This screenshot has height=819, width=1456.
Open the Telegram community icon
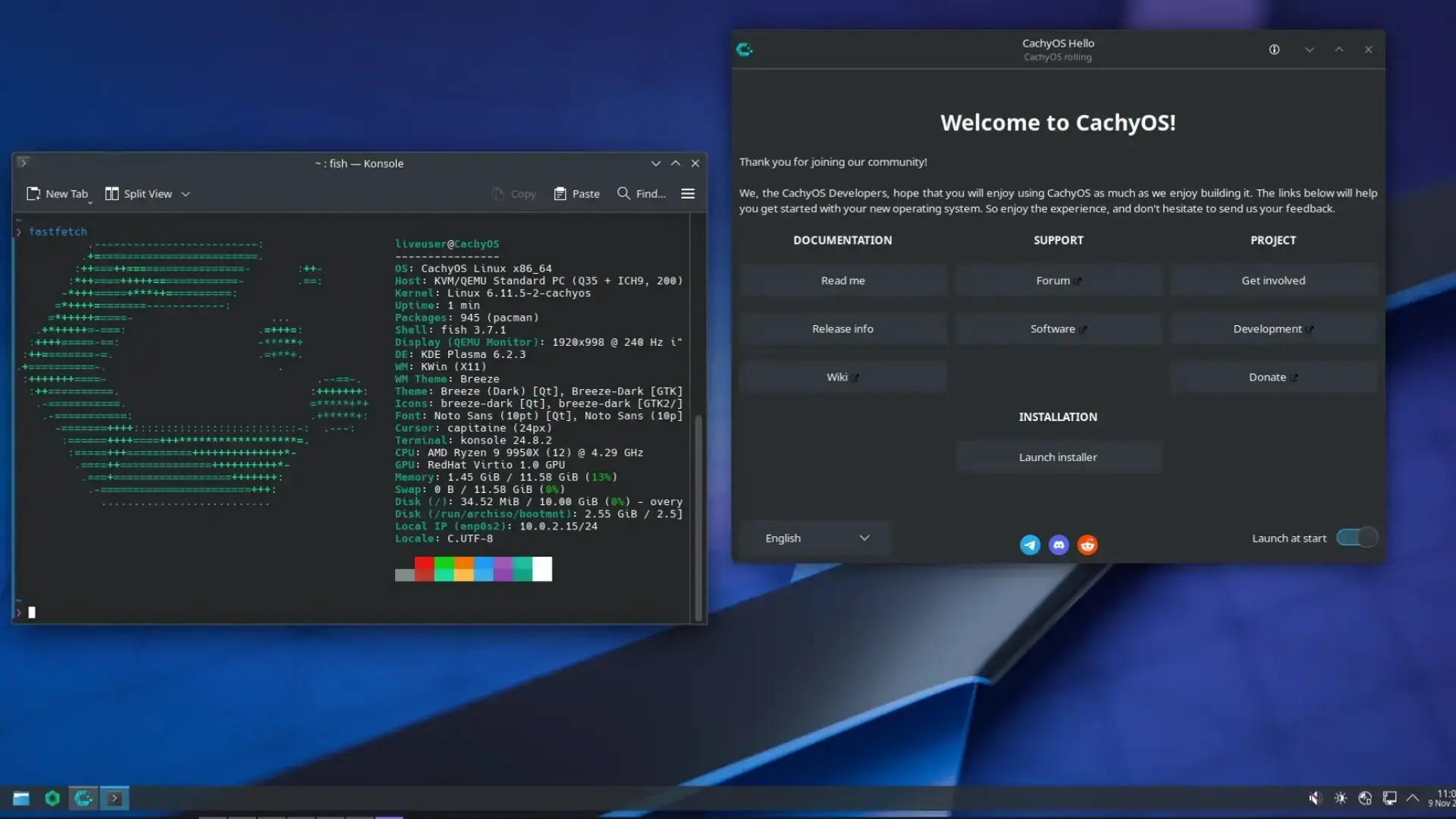click(x=1030, y=544)
